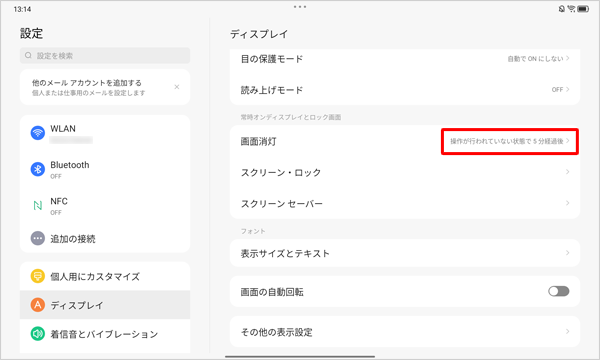Tap the NFC icon
This screenshot has height=360, width=600.
(38, 205)
